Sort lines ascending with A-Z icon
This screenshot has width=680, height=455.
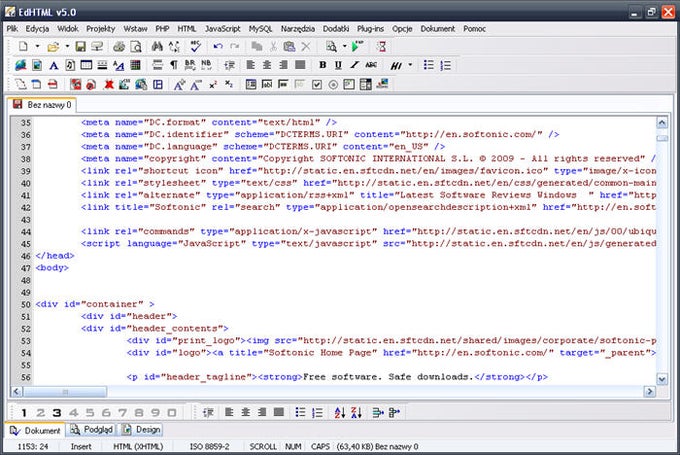click(x=340, y=412)
